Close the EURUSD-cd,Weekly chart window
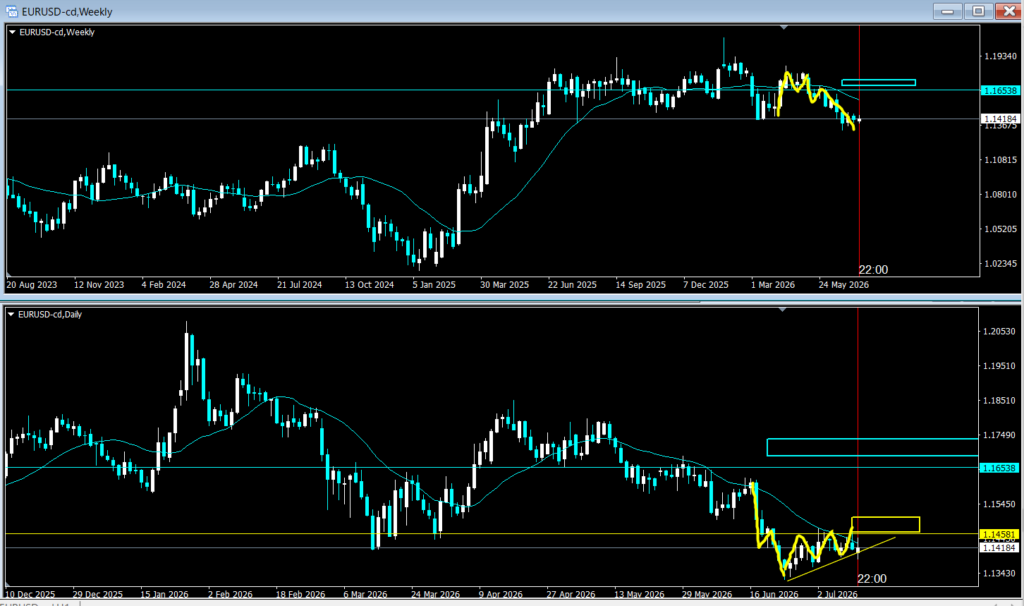This screenshot has height=606, width=1024. (1009, 11)
